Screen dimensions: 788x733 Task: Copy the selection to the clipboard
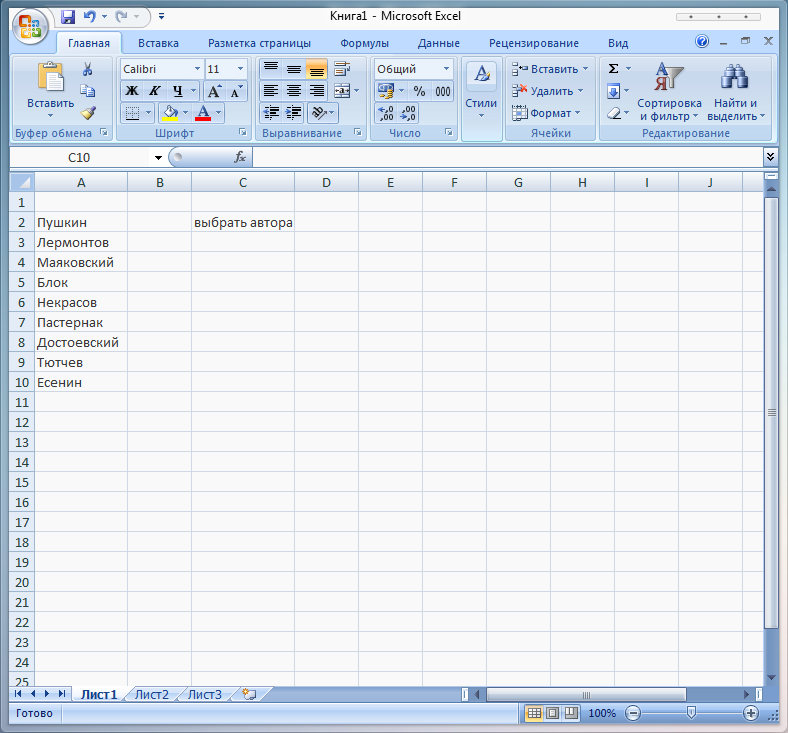pyautogui.click(x=87, y=91)
